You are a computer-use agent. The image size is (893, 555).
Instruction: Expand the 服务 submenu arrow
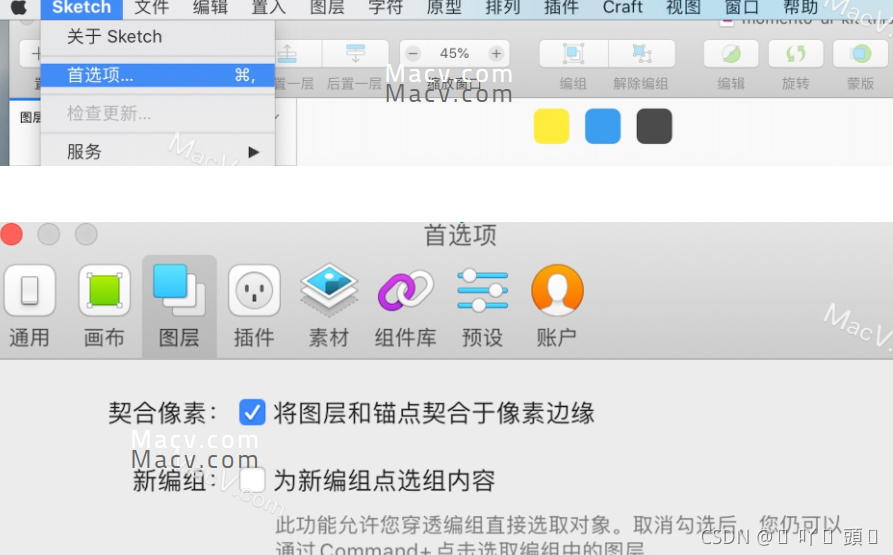point(254,152)
